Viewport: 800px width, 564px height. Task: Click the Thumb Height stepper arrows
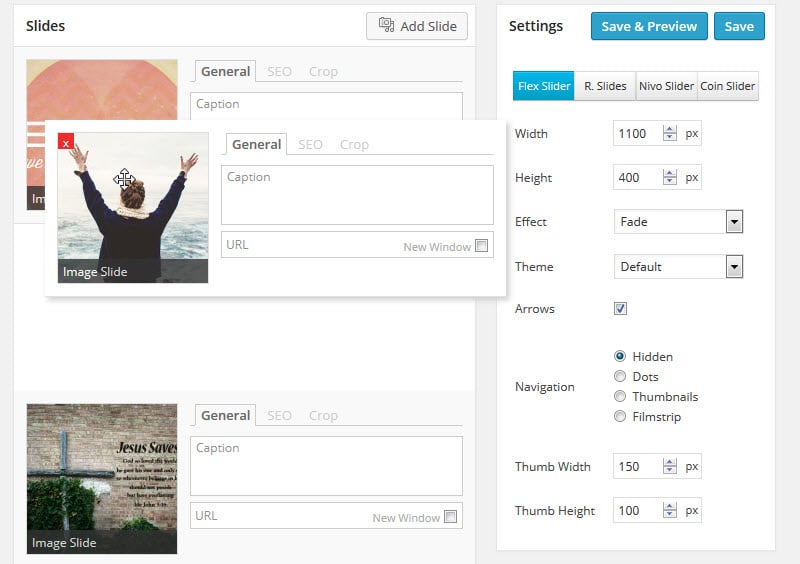click(669, 510)
